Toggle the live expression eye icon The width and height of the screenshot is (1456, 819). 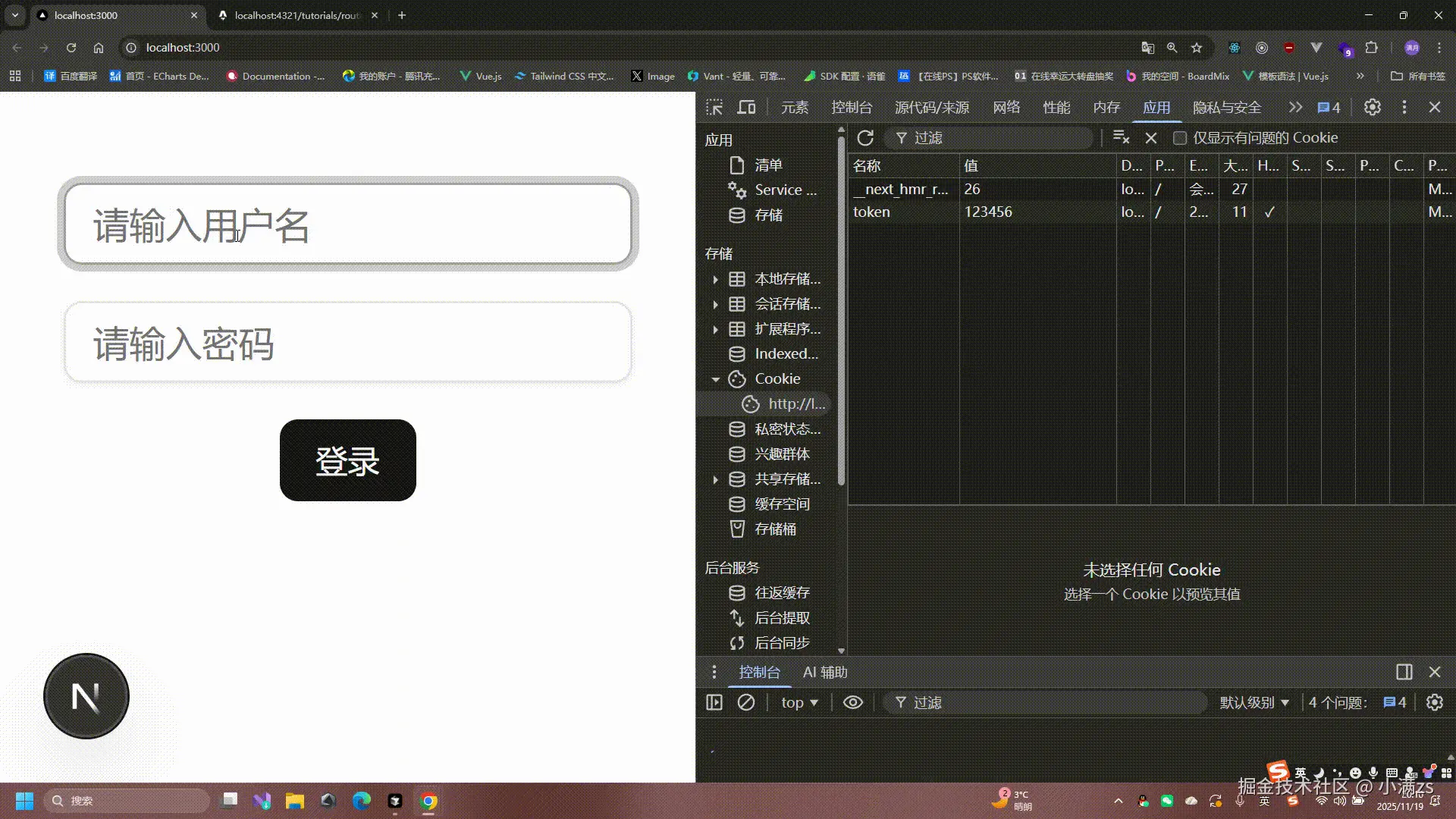(x=853, y=702)
